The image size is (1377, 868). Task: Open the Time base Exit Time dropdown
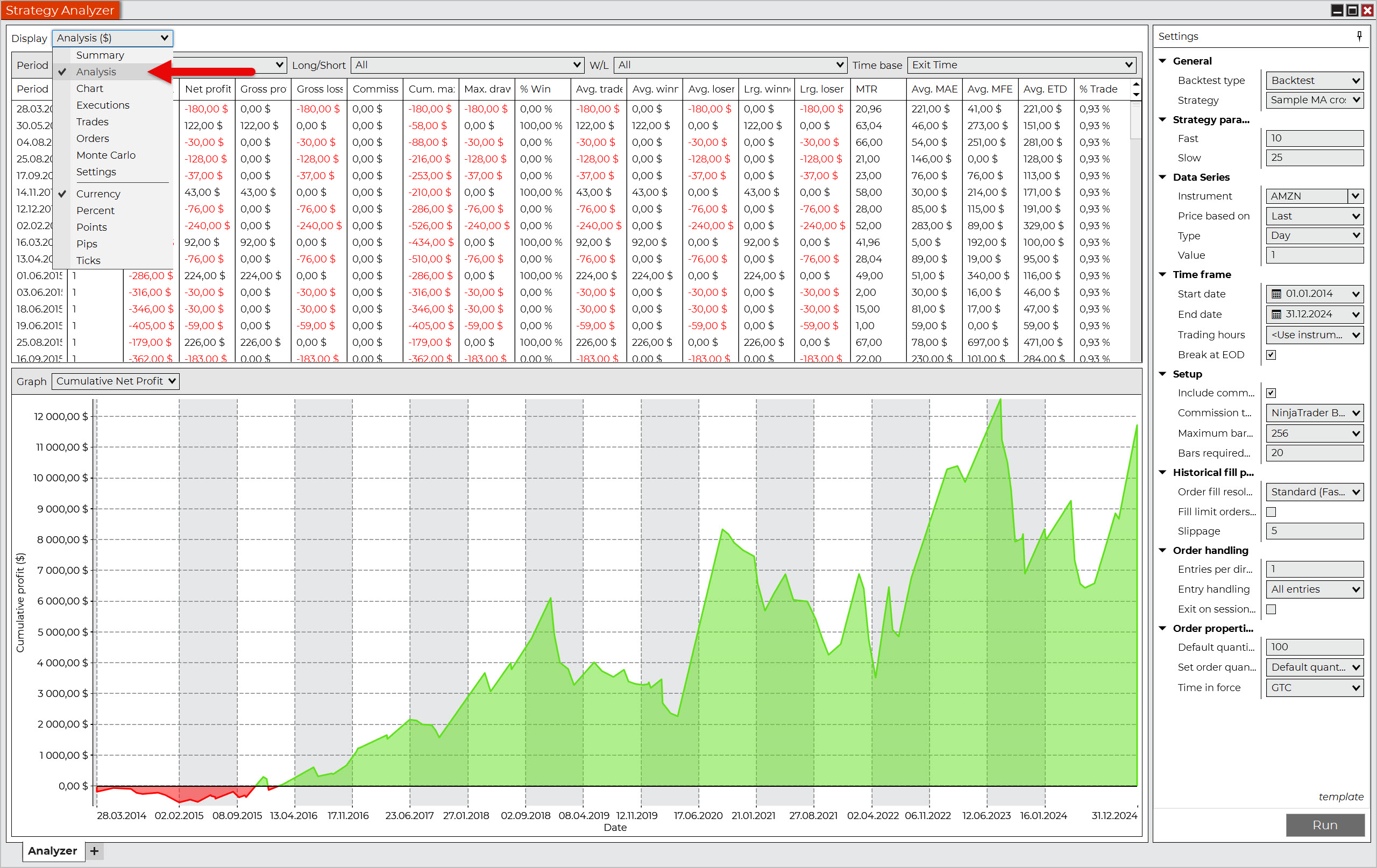coord(1021,65)
